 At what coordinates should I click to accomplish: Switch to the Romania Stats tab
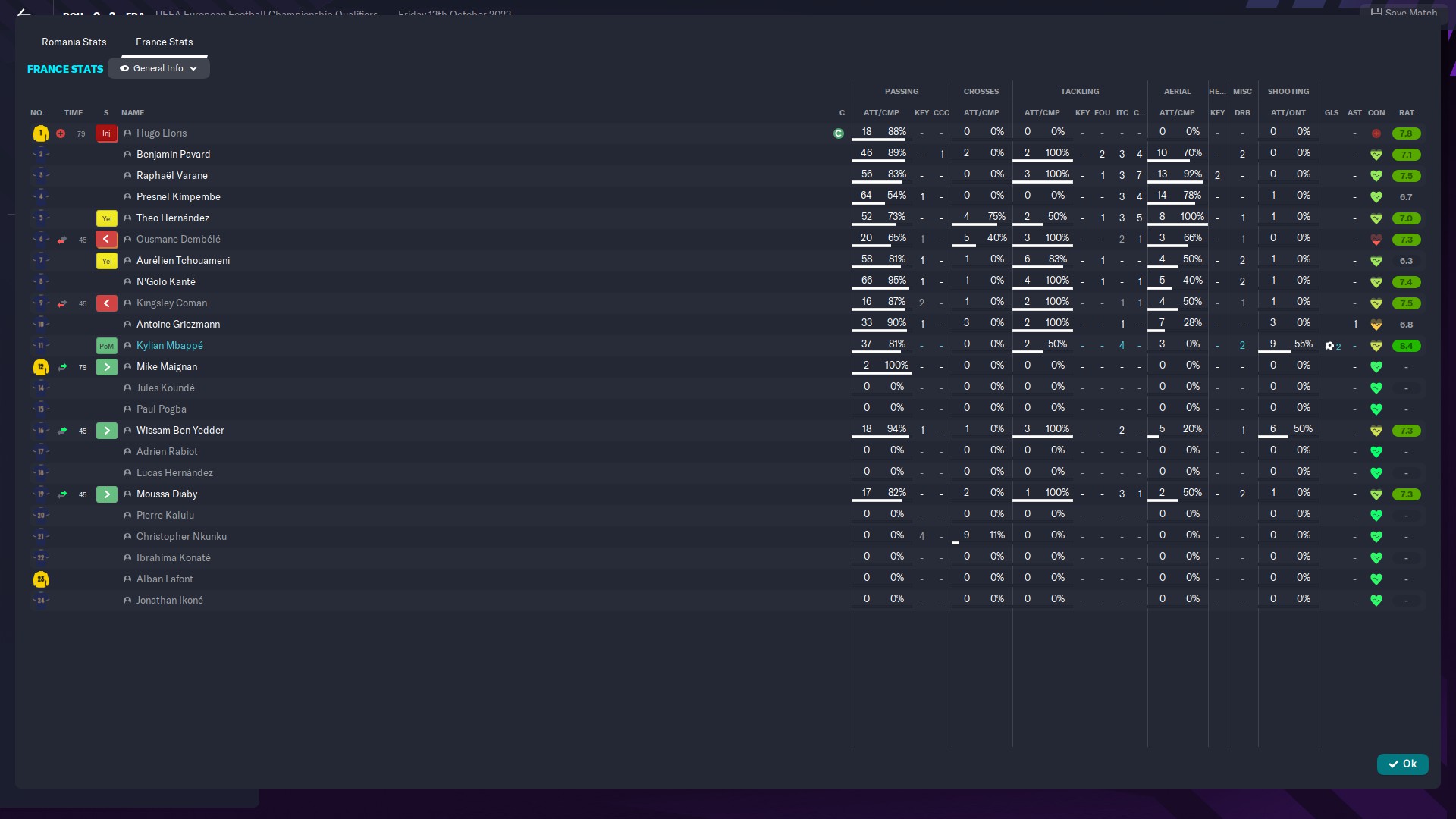[74, 42]
